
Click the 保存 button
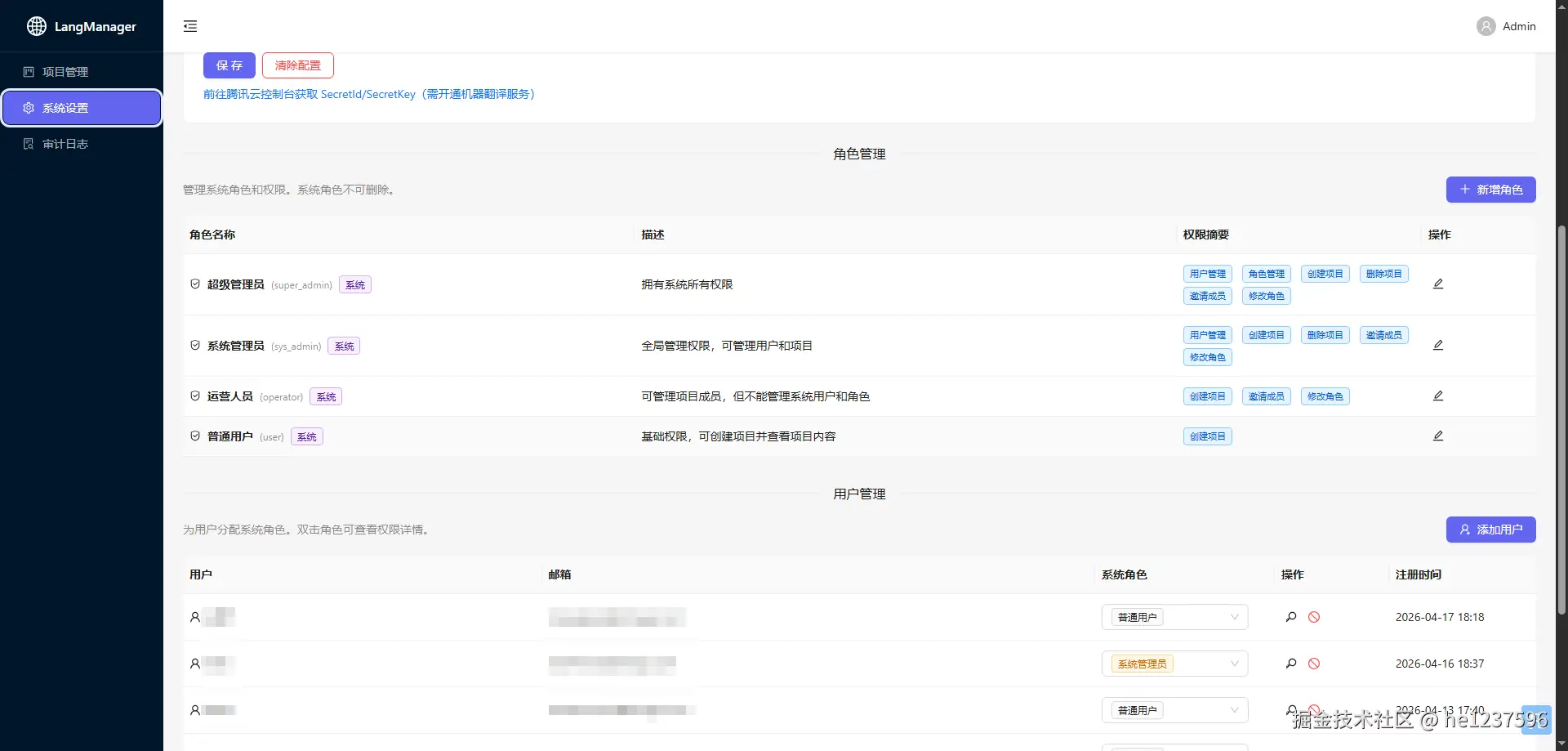[229, 65]
